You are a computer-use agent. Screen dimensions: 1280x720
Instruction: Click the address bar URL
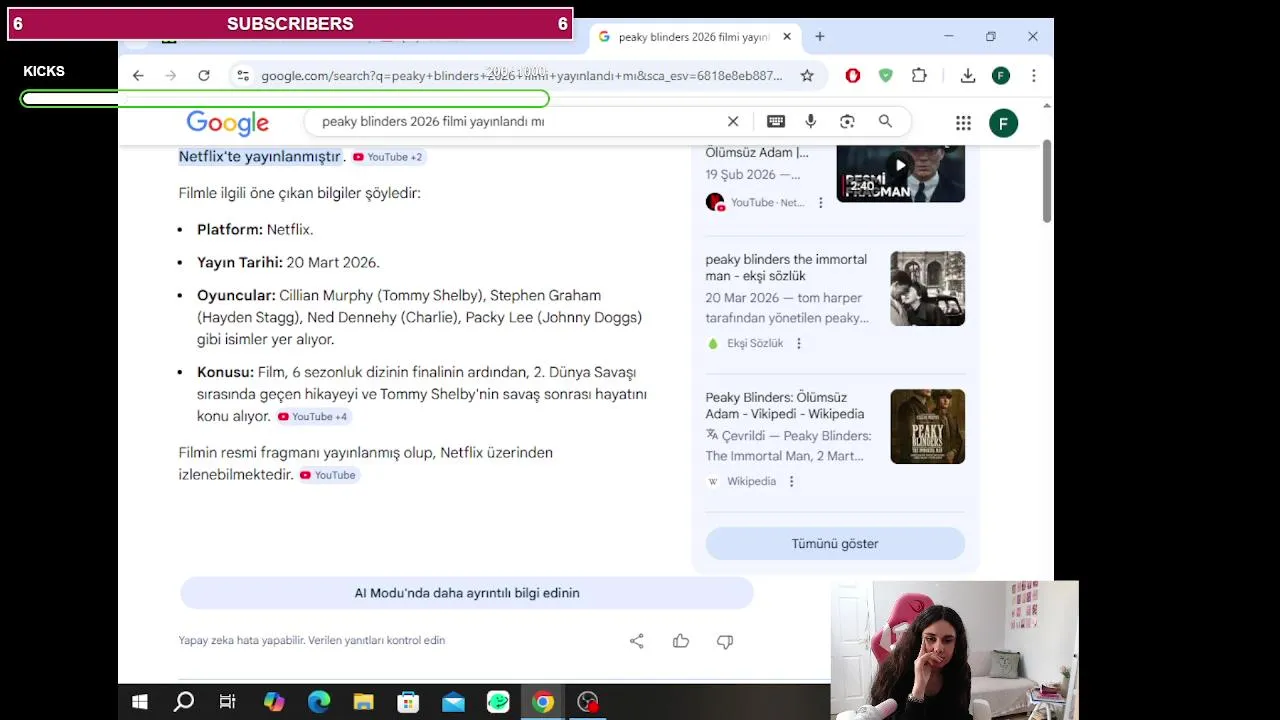tap(522, 76)
